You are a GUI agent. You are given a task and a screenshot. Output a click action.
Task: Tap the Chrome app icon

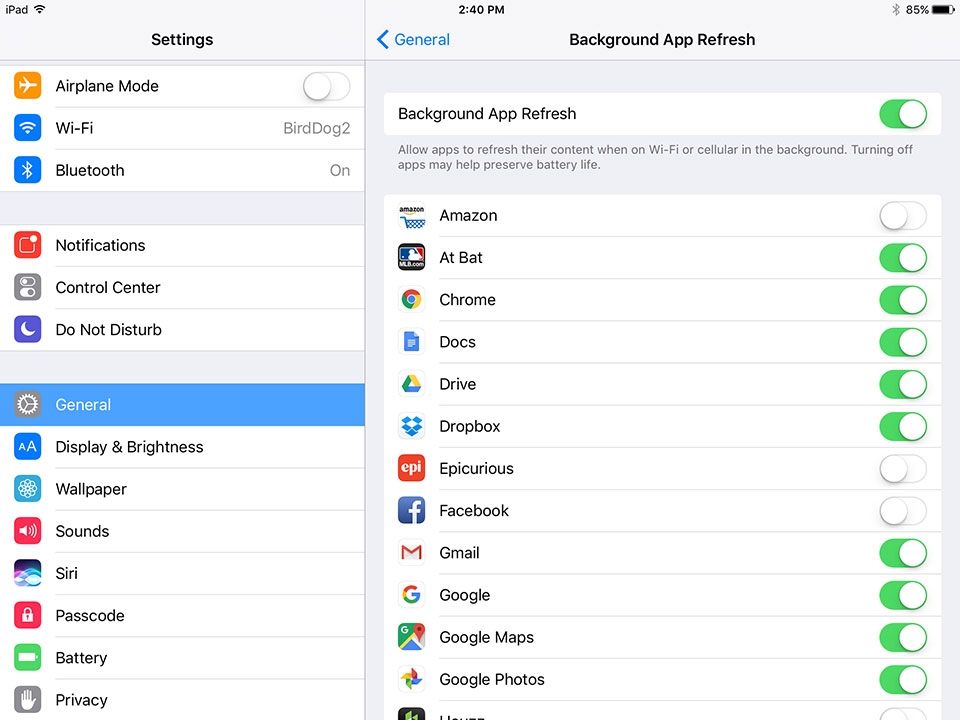point(411,299)
